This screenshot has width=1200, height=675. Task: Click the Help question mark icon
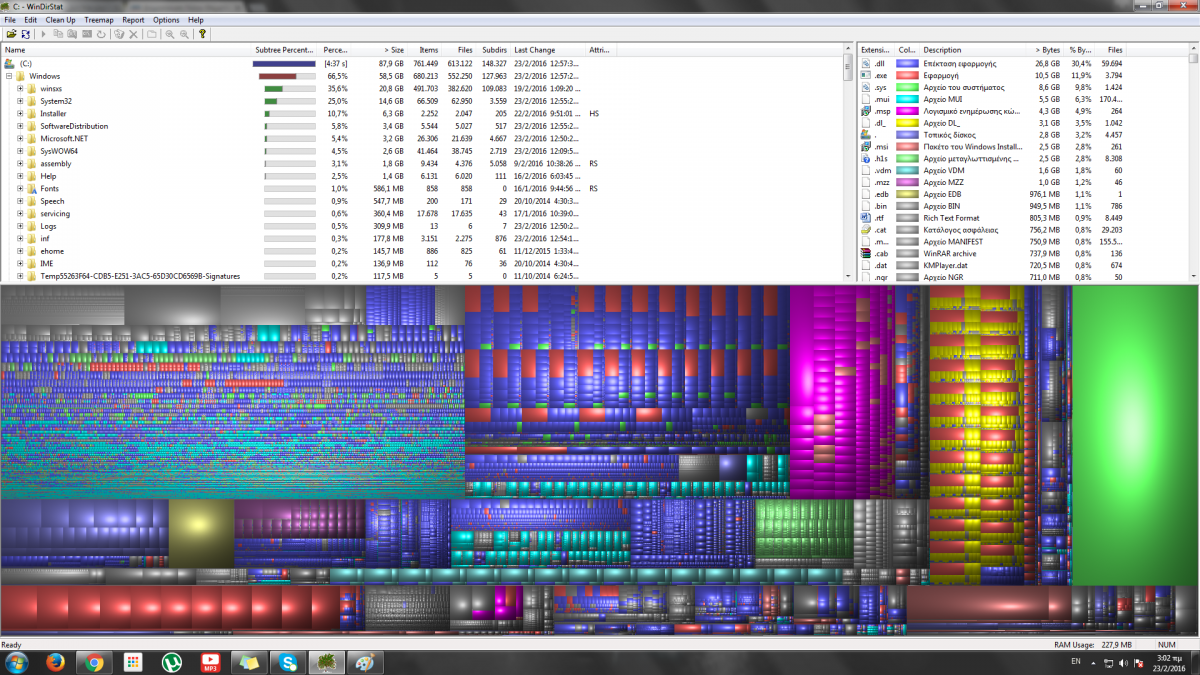click(x=203, y=34)
